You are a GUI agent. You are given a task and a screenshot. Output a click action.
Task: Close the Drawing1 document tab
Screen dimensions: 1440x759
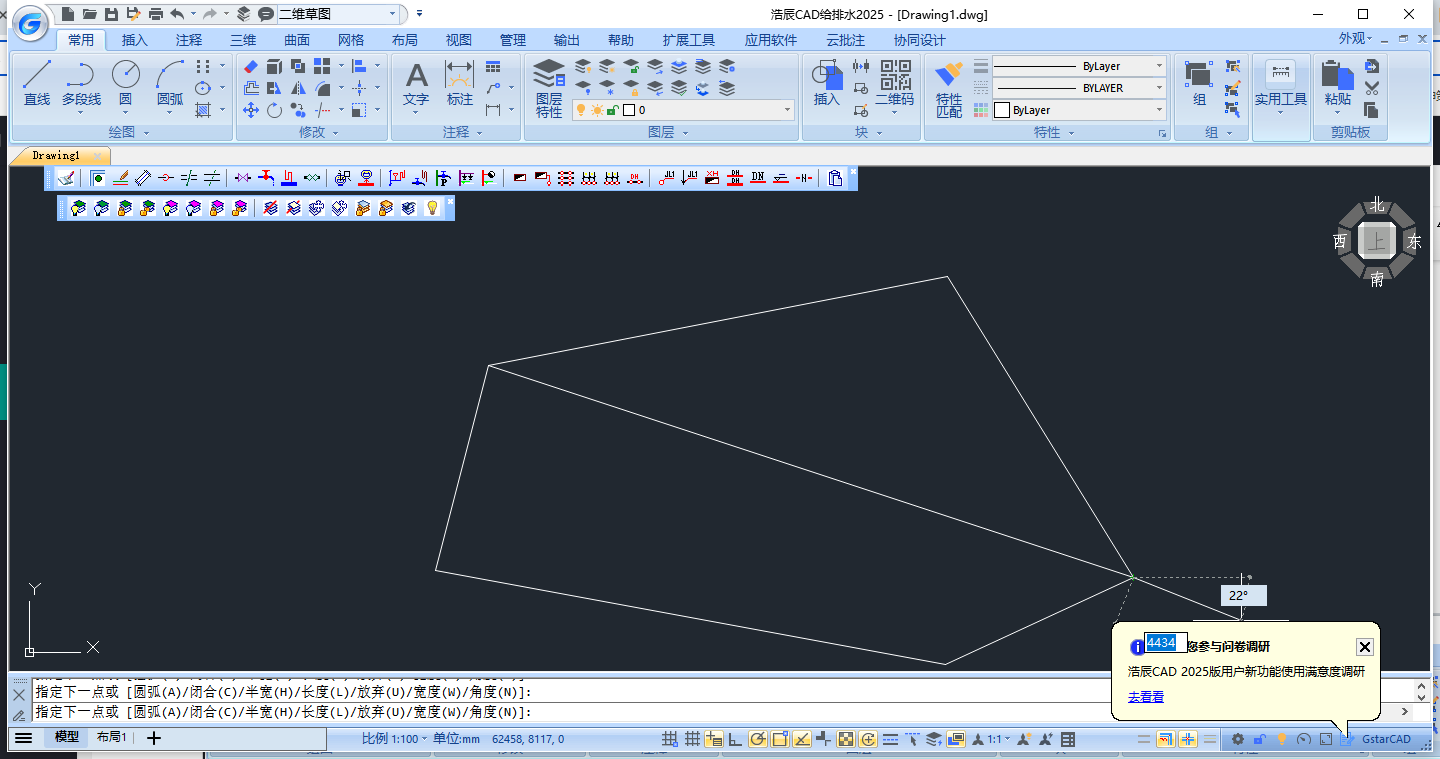tap(98, 156)
